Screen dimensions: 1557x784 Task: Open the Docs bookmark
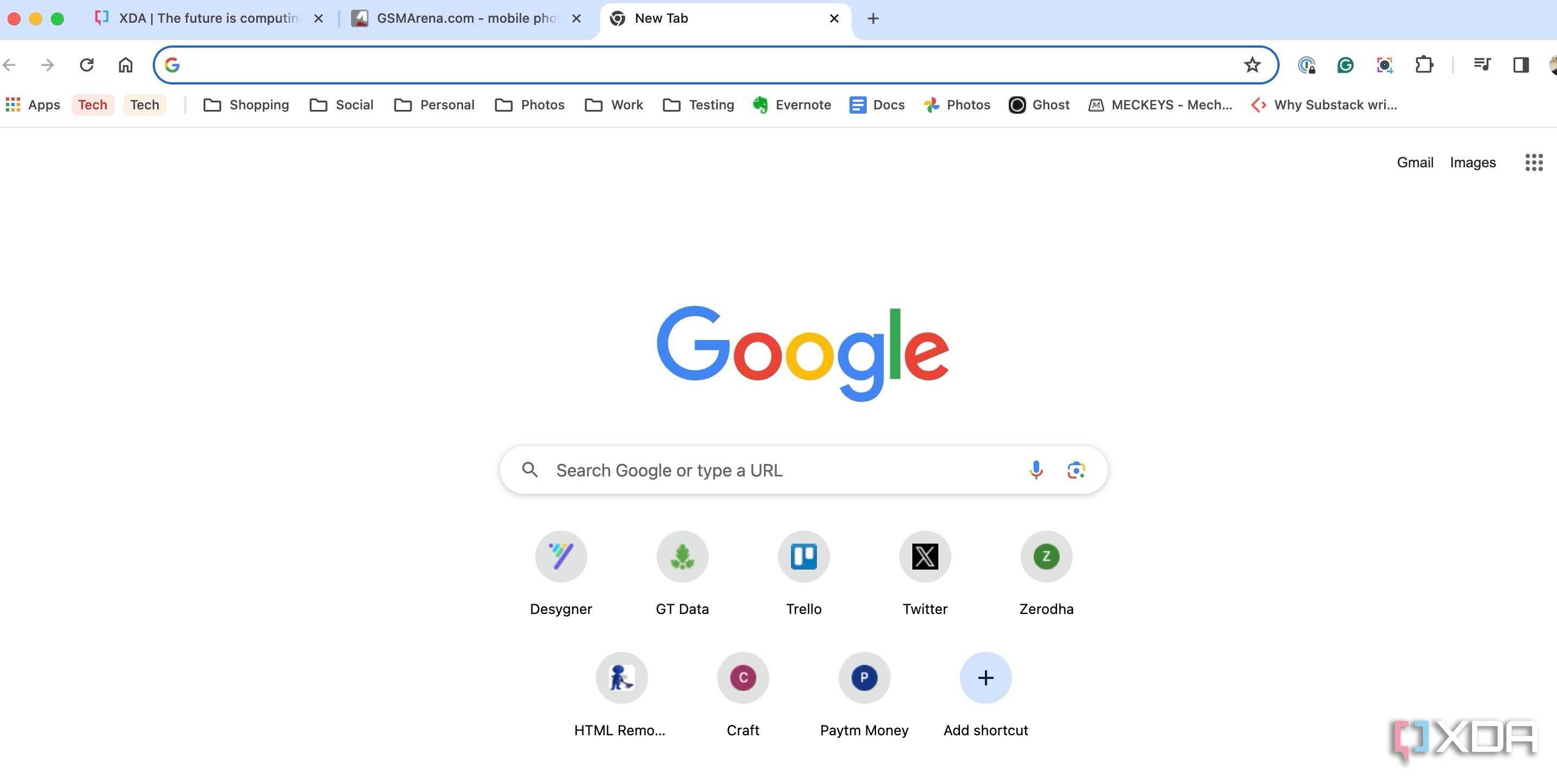877,104
